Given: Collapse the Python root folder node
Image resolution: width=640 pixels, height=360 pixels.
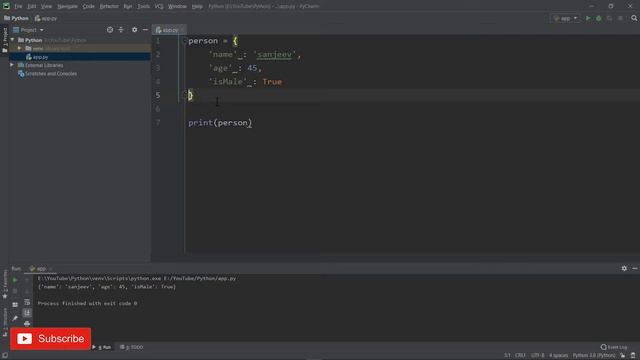Looking at the screenshot, I should (x=13, y=40).
